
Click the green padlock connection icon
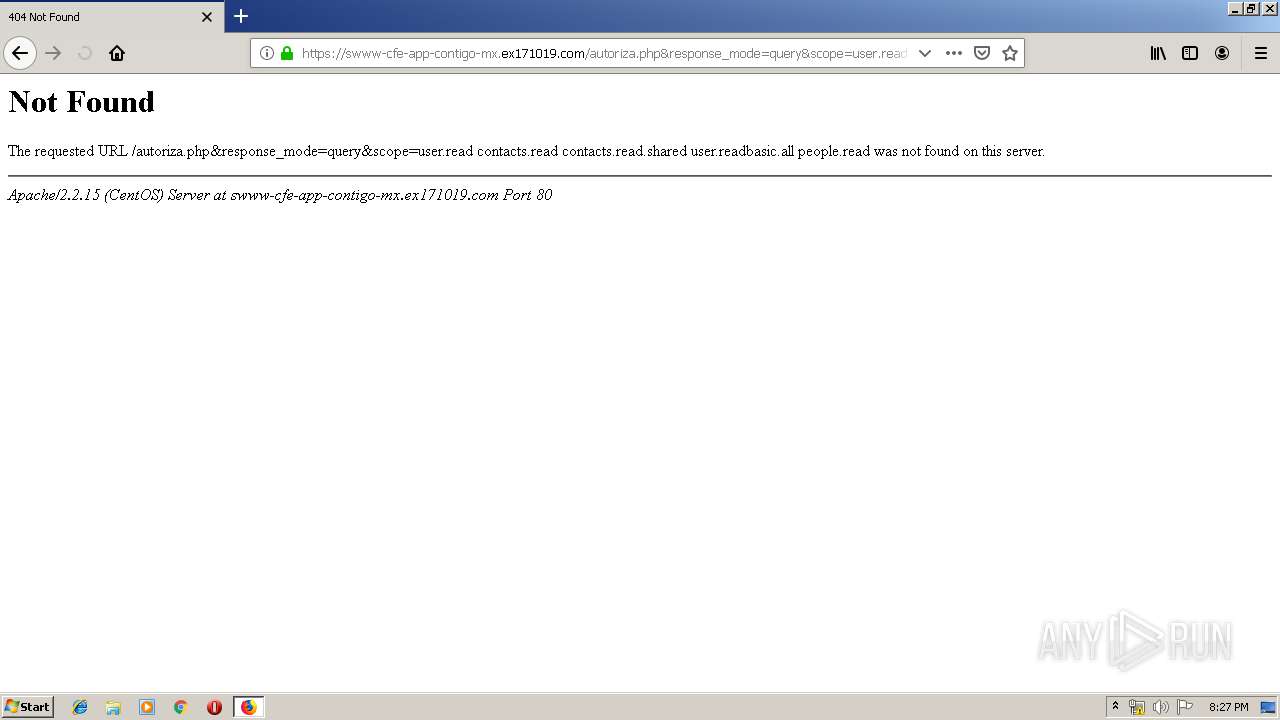pos(287,53)
